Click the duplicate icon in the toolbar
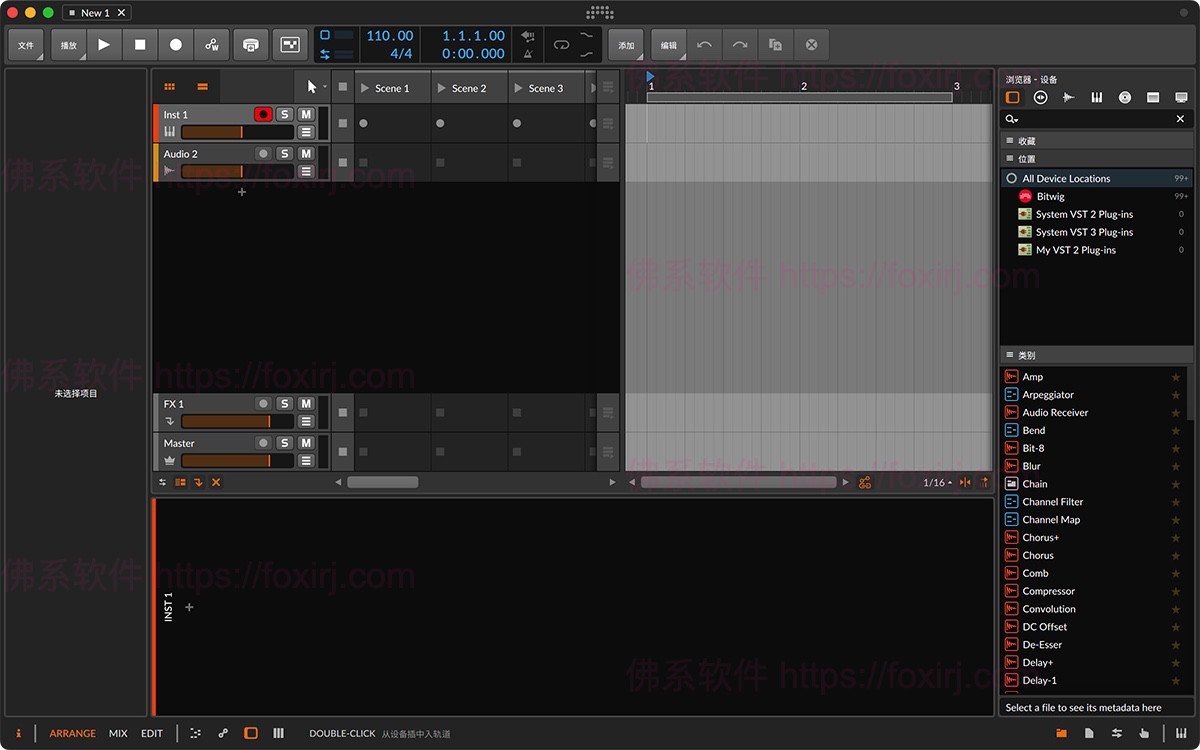This screenshot has width=1200, height=750. pyautogui.click(x=776, y=45)
